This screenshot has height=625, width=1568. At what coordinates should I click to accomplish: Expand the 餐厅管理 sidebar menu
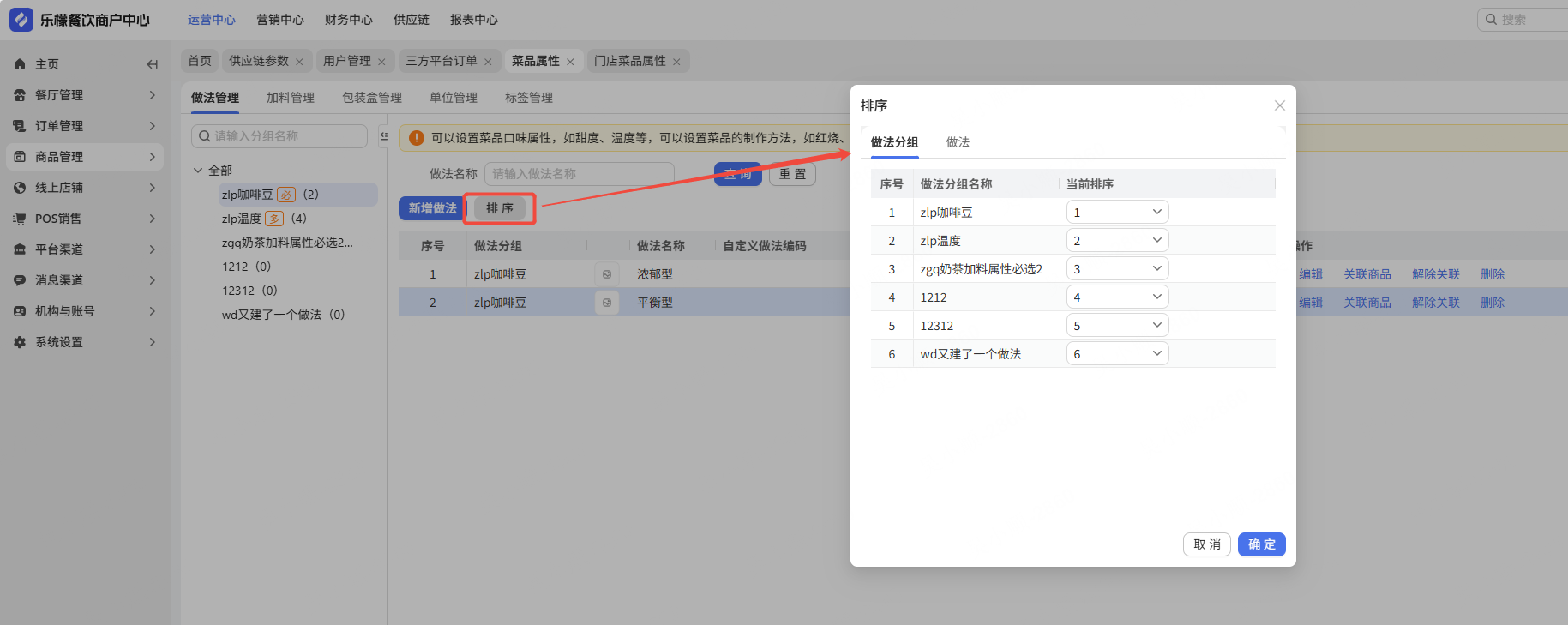[153, 95]
